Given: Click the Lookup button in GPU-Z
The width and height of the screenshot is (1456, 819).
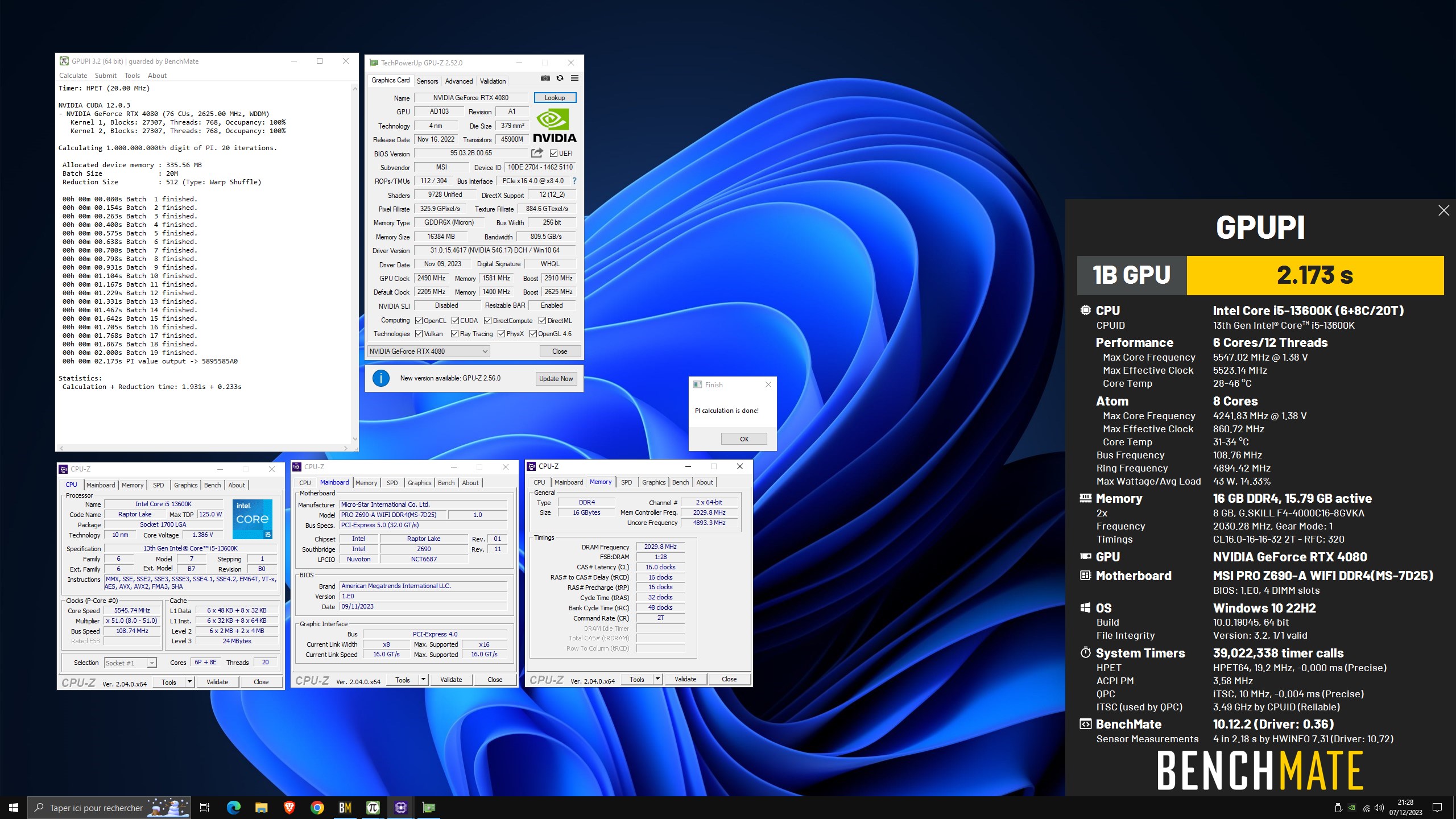Looking at the screenshot, I should 555,98.
